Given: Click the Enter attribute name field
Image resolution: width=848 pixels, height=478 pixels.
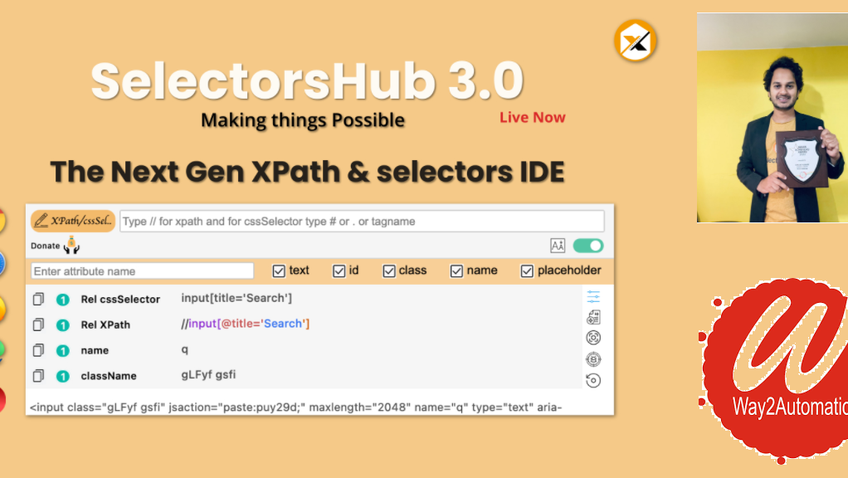Looking at the screenshot, I should click(142, 271).
